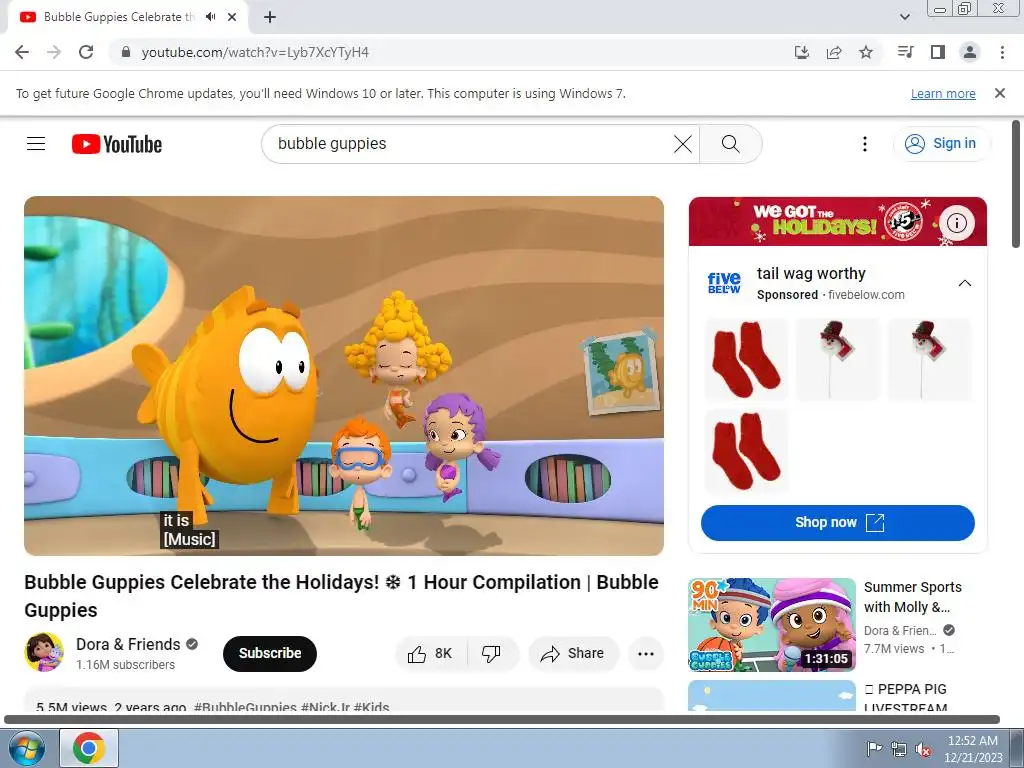Open Chrome three-dot menu

coord(1002,52)
